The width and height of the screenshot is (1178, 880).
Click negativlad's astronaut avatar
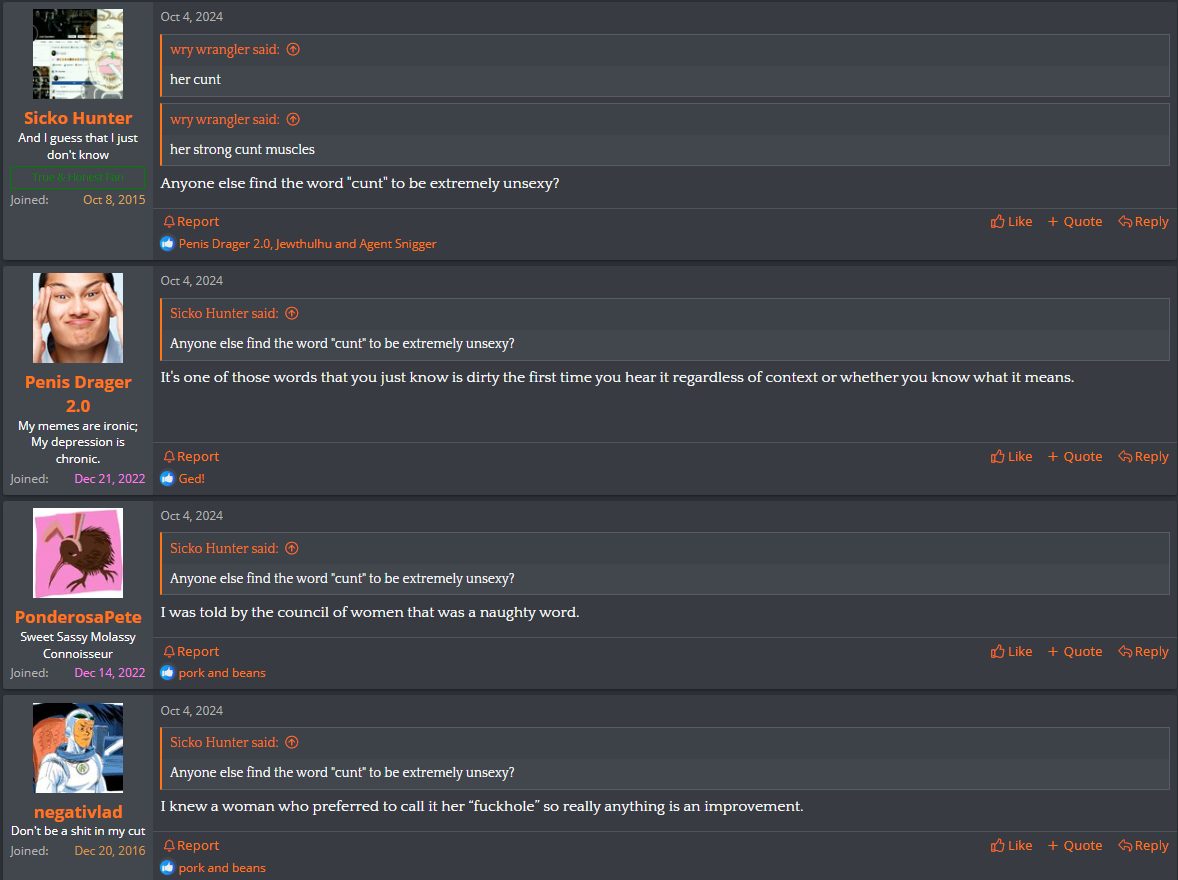pyautogui.click(x=78, y=748)
